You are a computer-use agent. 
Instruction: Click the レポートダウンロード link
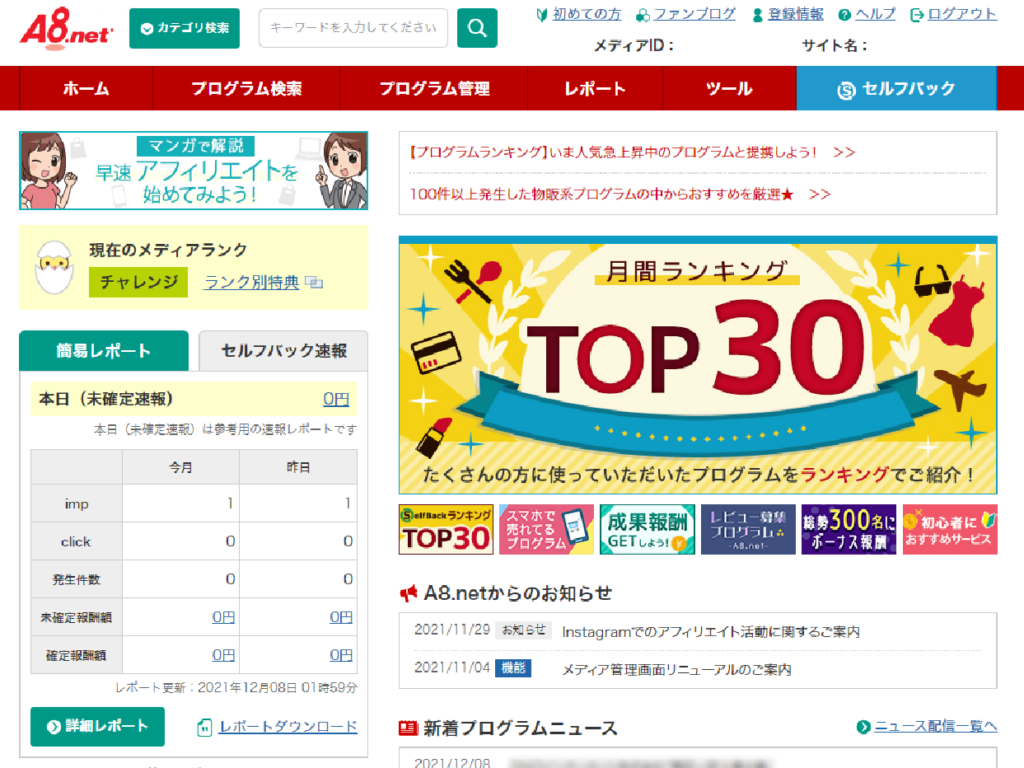[288, 727]
